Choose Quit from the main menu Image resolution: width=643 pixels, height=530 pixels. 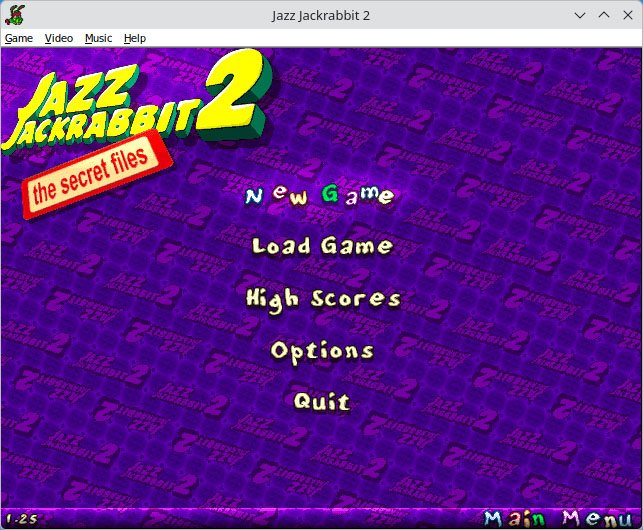click(x=322, y=401)
